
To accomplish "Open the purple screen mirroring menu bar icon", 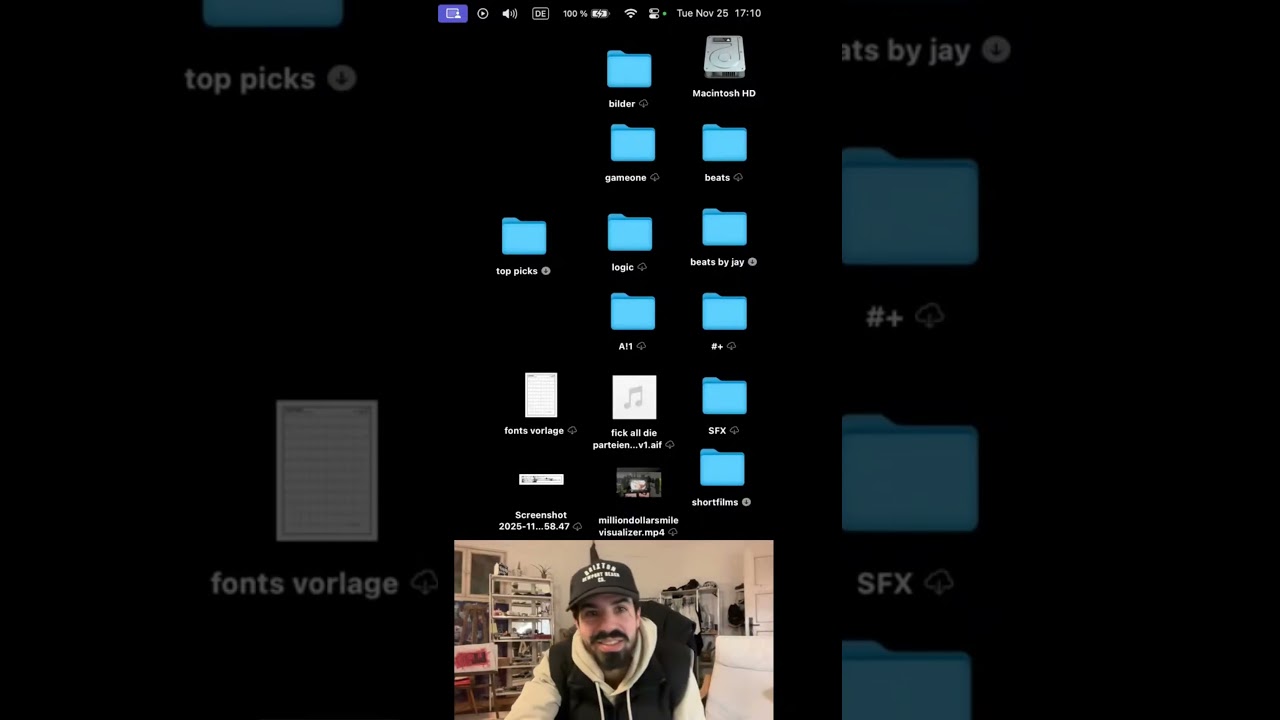I will click(x=453, y=14).
